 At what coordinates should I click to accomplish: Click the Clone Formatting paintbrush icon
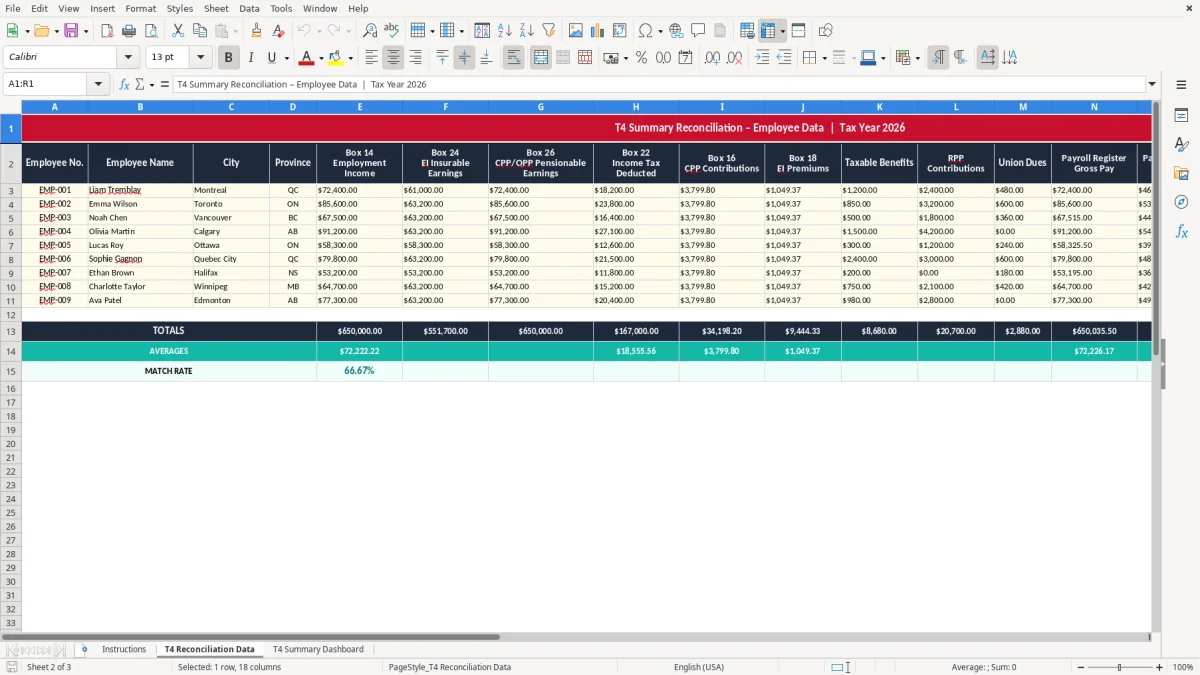point(257,31)
